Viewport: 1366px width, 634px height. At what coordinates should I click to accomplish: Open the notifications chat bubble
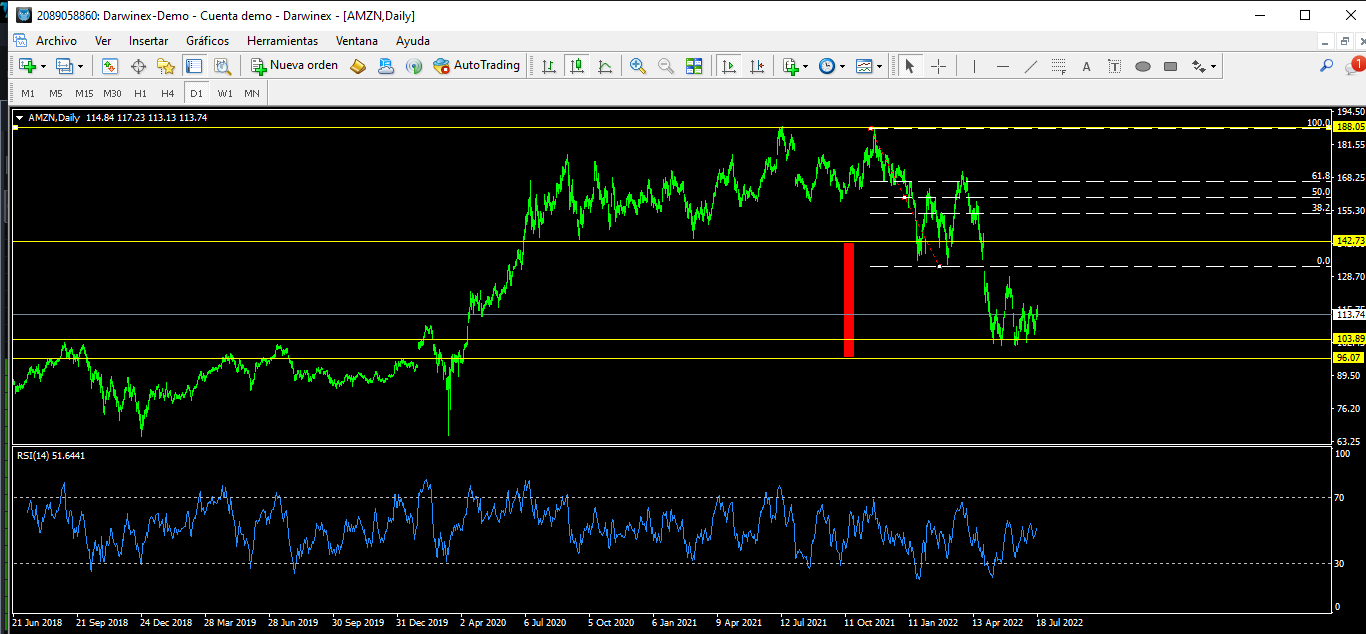(1355, 66)
